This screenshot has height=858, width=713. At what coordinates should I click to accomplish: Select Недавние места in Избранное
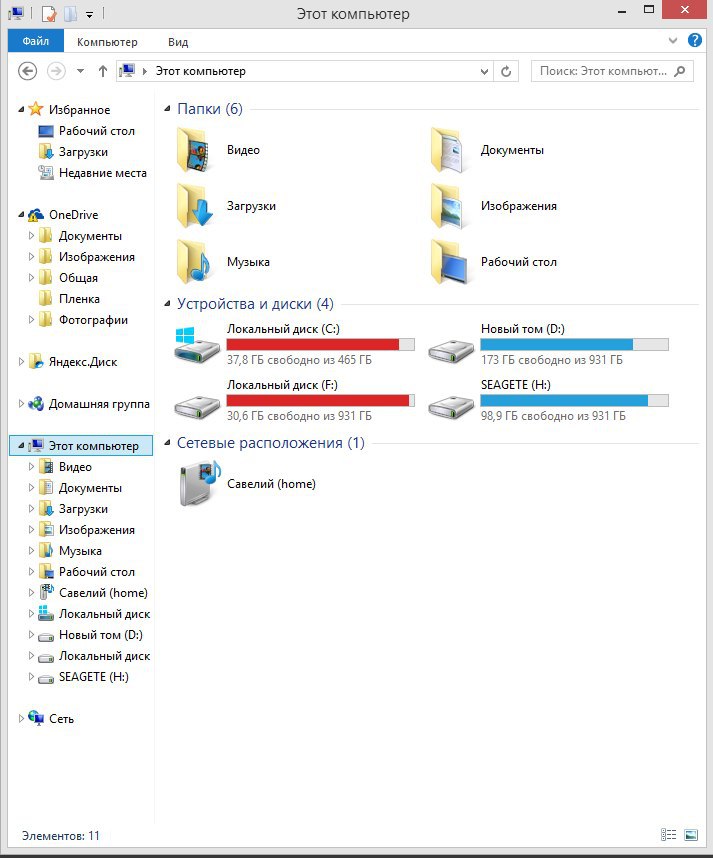point(102,173)
